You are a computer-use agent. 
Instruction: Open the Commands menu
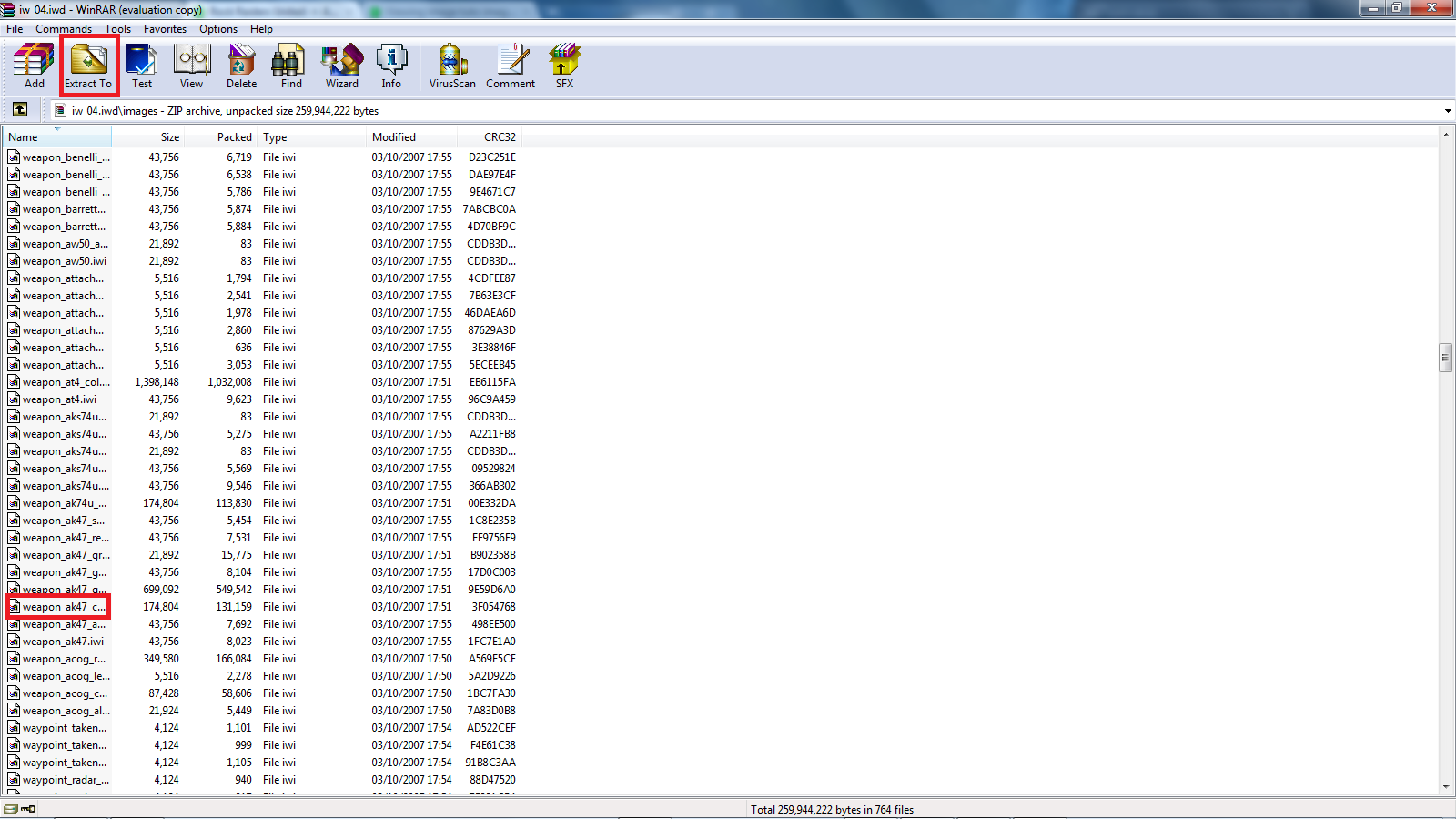pyautogui.click(x=64, y=29)
